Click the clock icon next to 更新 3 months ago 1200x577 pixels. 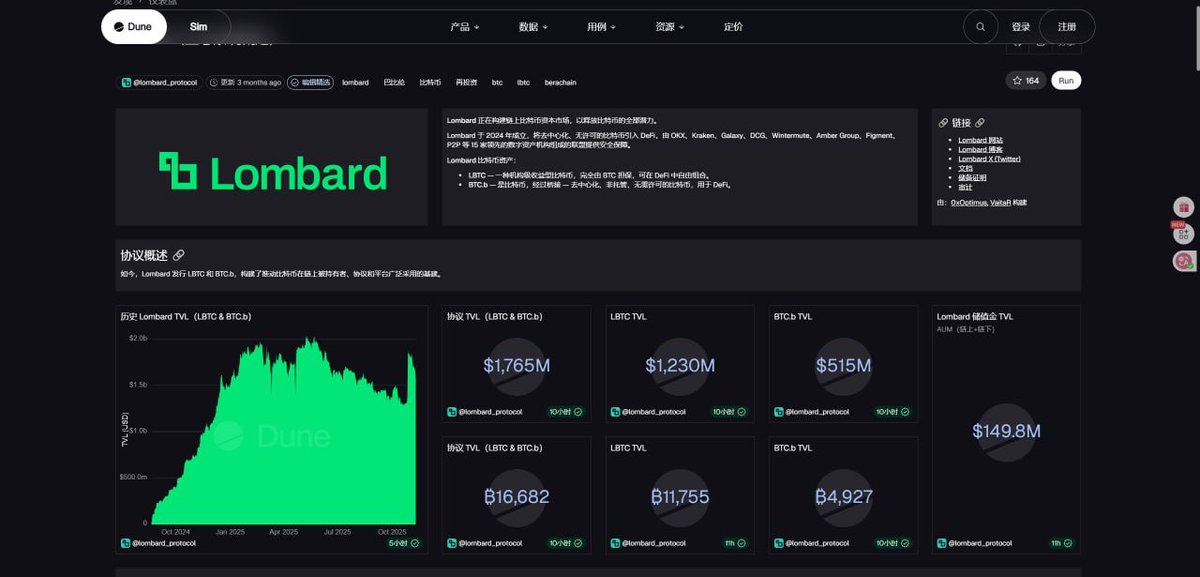(x=215, y=82)
